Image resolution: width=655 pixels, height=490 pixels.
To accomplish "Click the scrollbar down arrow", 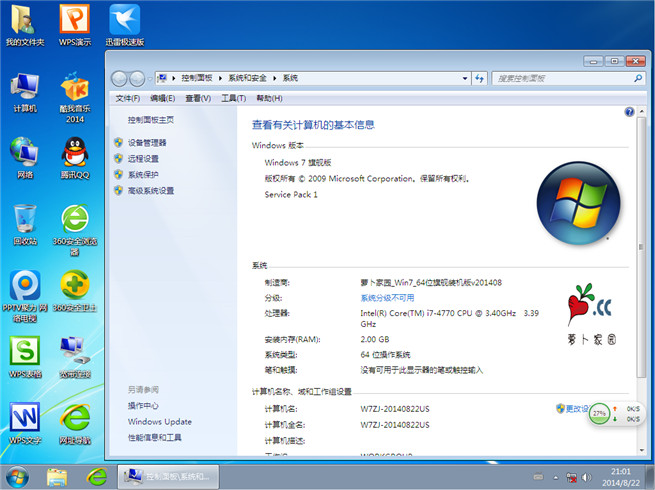I will coord(641,450).
